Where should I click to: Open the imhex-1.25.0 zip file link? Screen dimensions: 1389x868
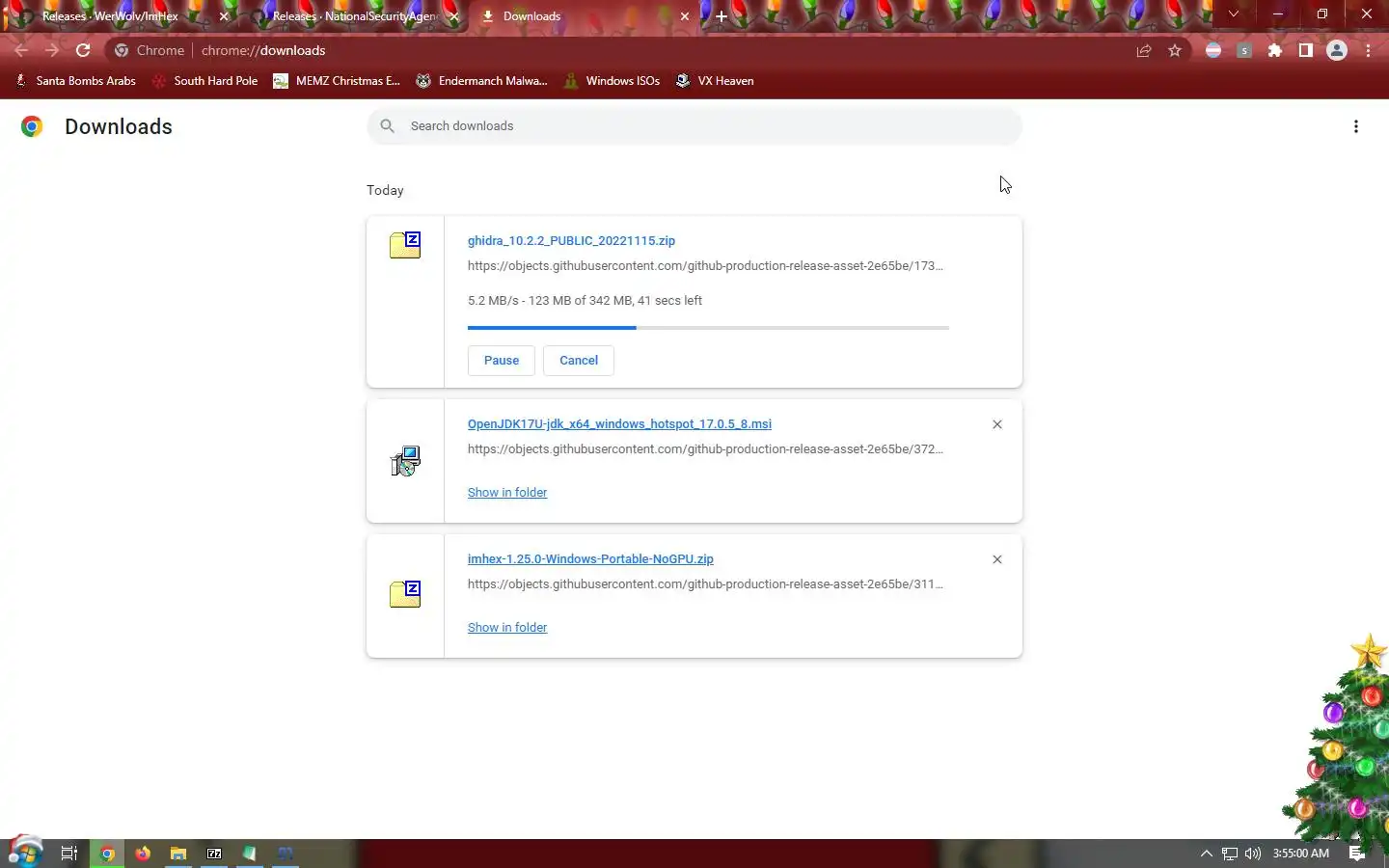(x=590, y=559)
